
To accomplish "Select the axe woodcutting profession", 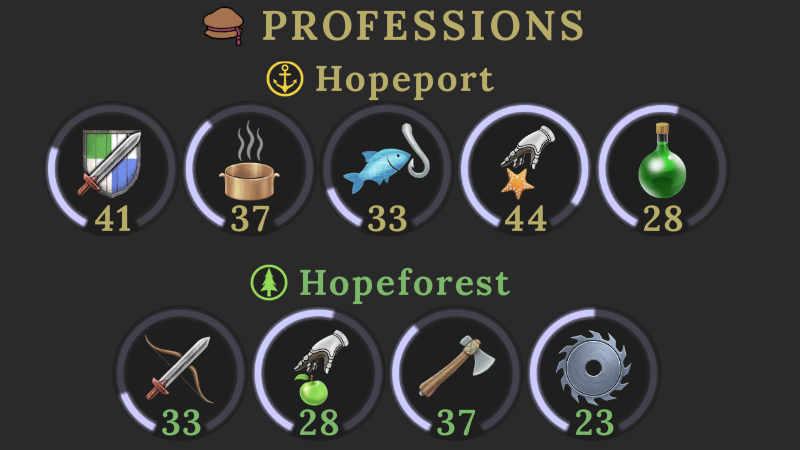I will point(456,372).
